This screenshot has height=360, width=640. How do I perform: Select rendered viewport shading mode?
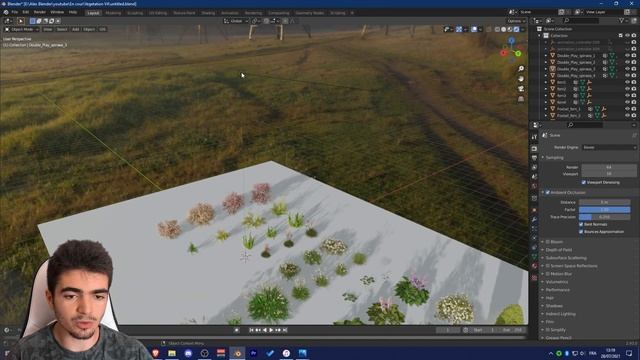point(516,29)
